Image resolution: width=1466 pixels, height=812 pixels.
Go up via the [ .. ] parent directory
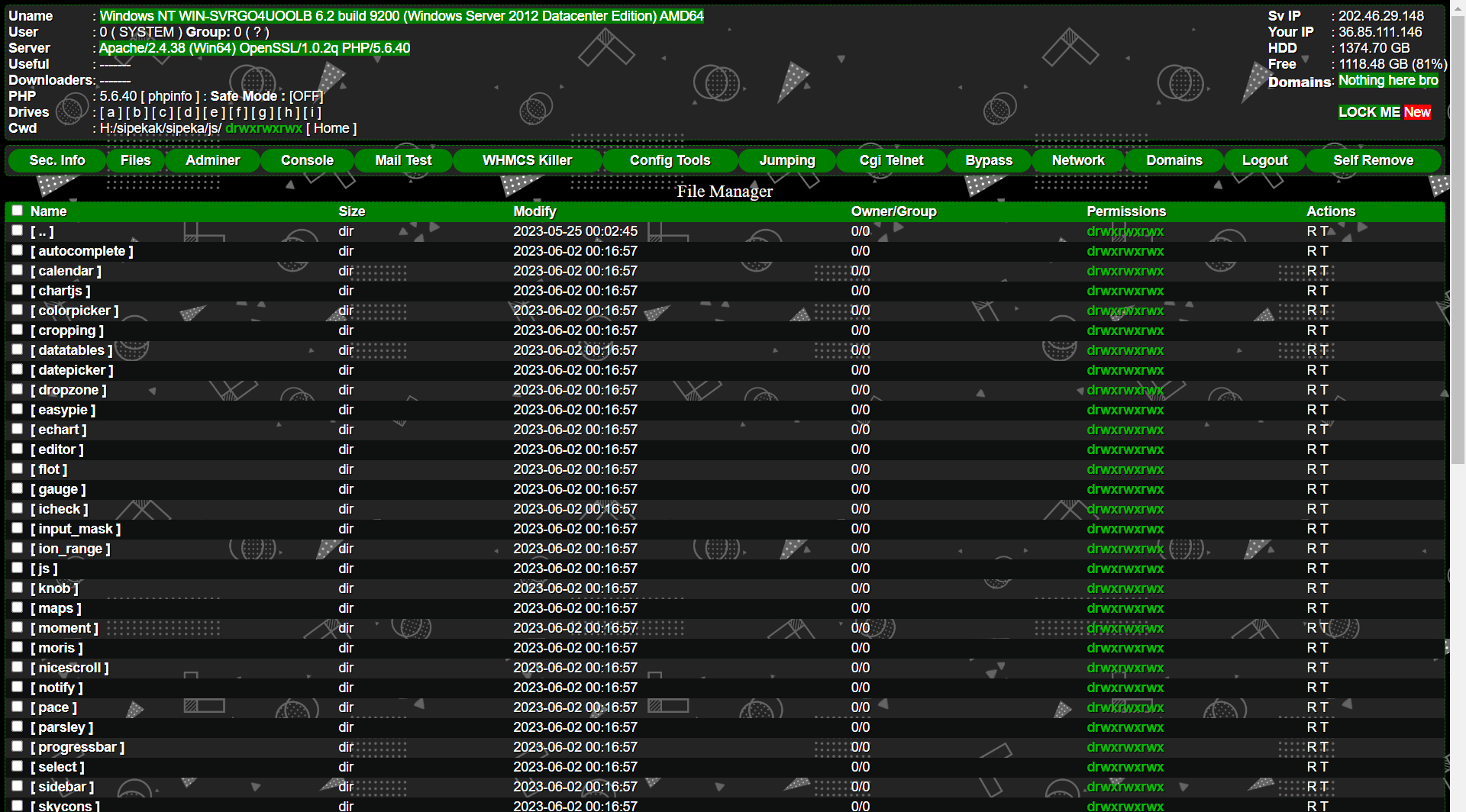(x=42, y=231)
